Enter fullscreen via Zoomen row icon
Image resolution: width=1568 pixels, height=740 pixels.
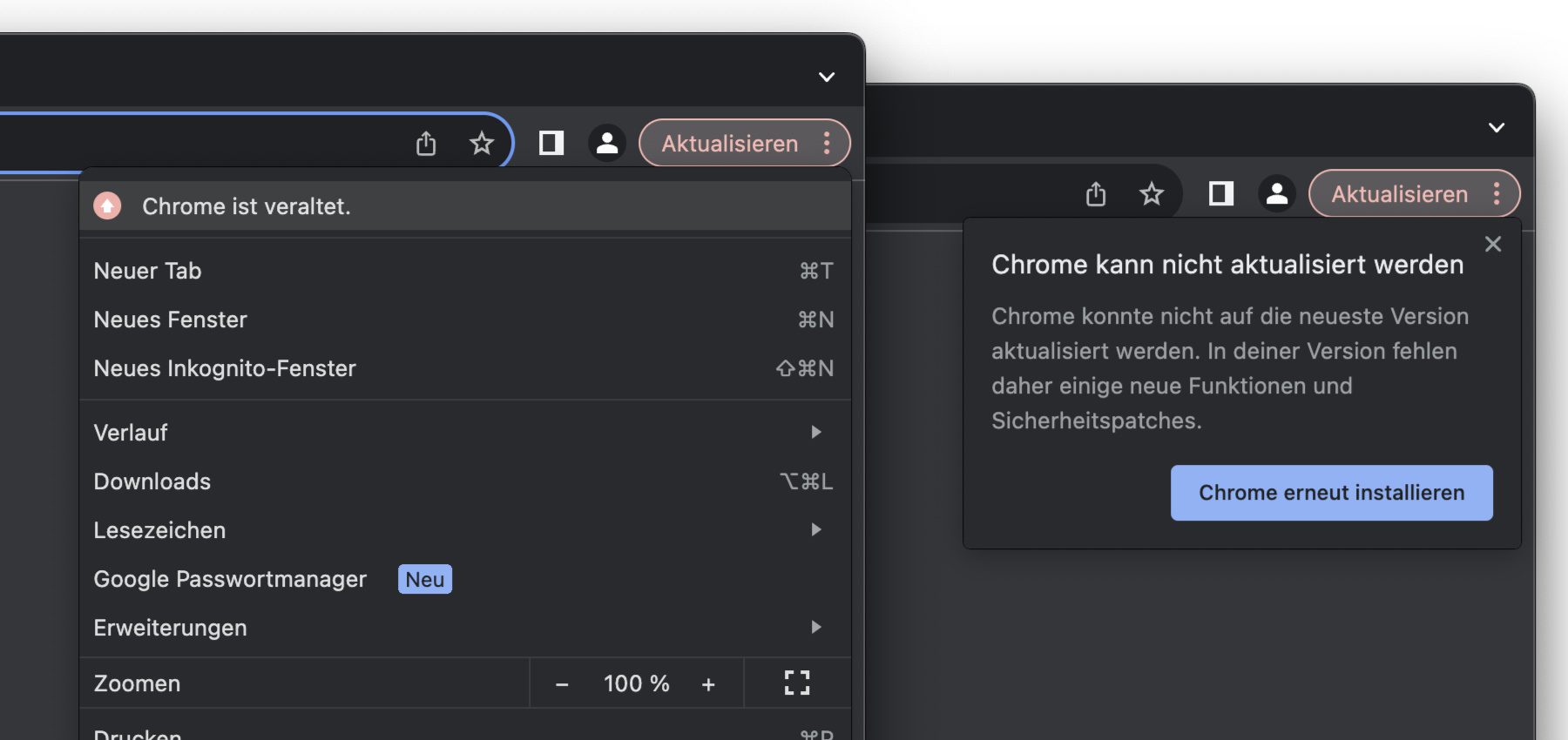coord(797,683)
